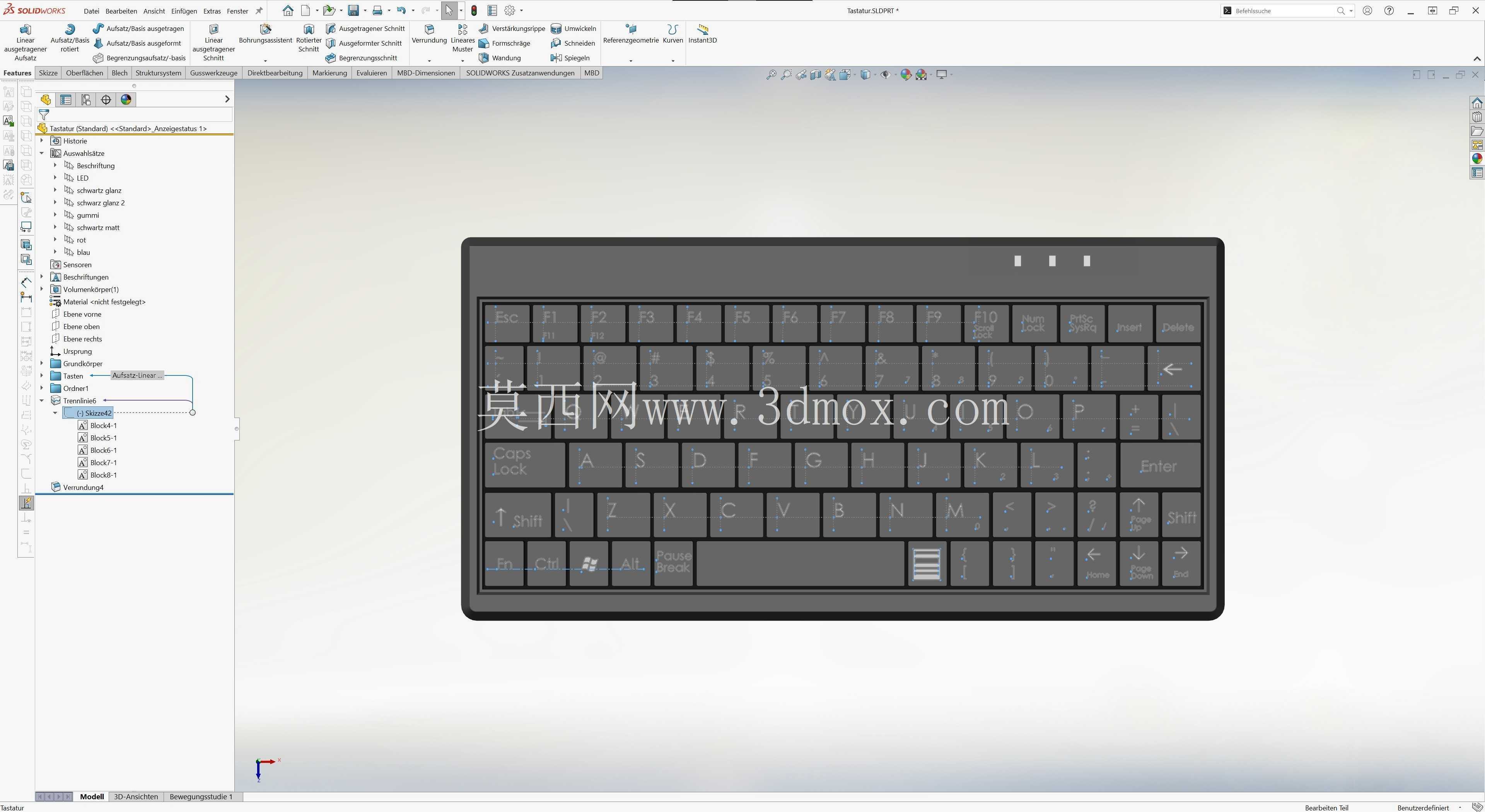
Task: Choose Umwickeln wrap tool
Action: (573, 28)
